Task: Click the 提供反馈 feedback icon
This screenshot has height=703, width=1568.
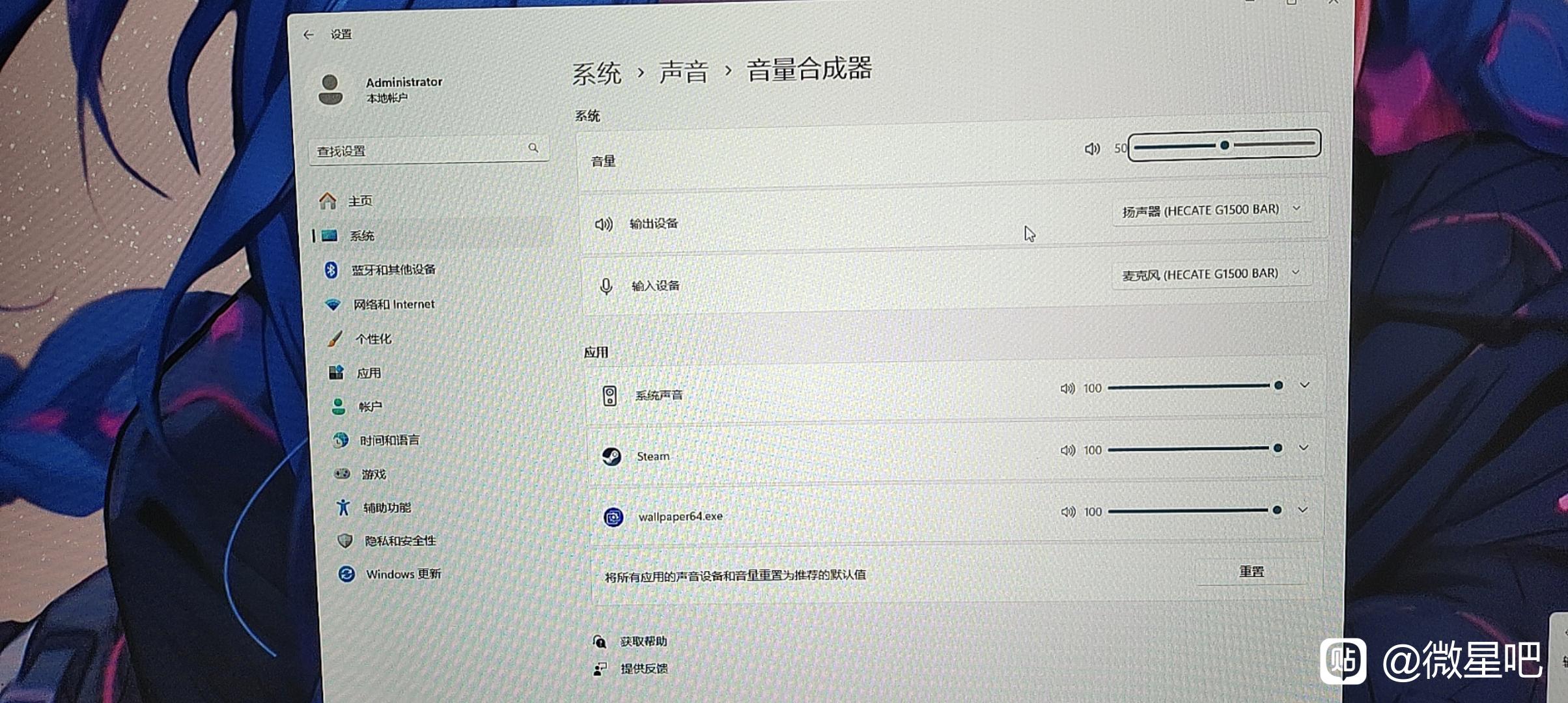Action: [x=600, y=669]
